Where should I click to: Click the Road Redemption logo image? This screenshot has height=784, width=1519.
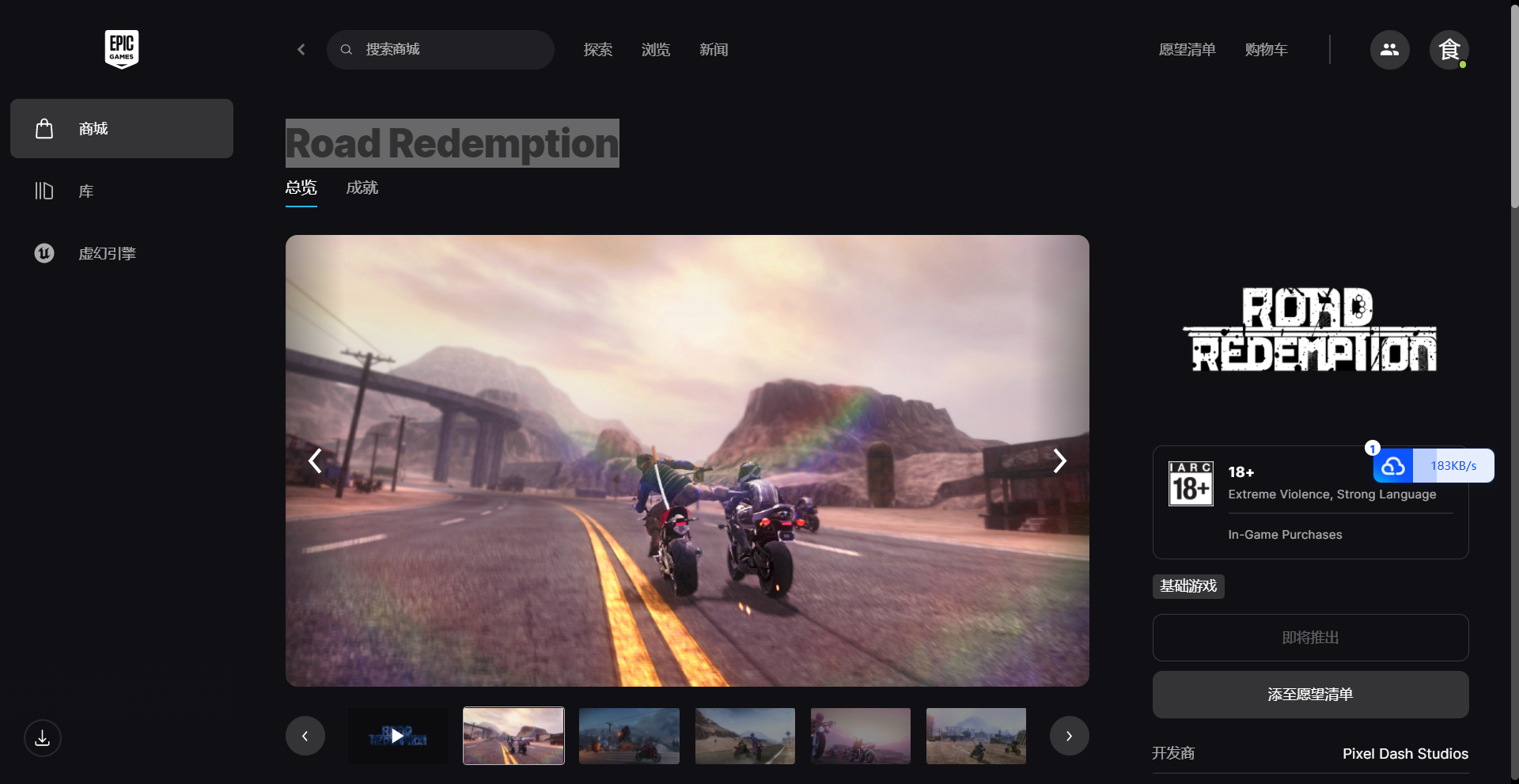point(1310,331)
